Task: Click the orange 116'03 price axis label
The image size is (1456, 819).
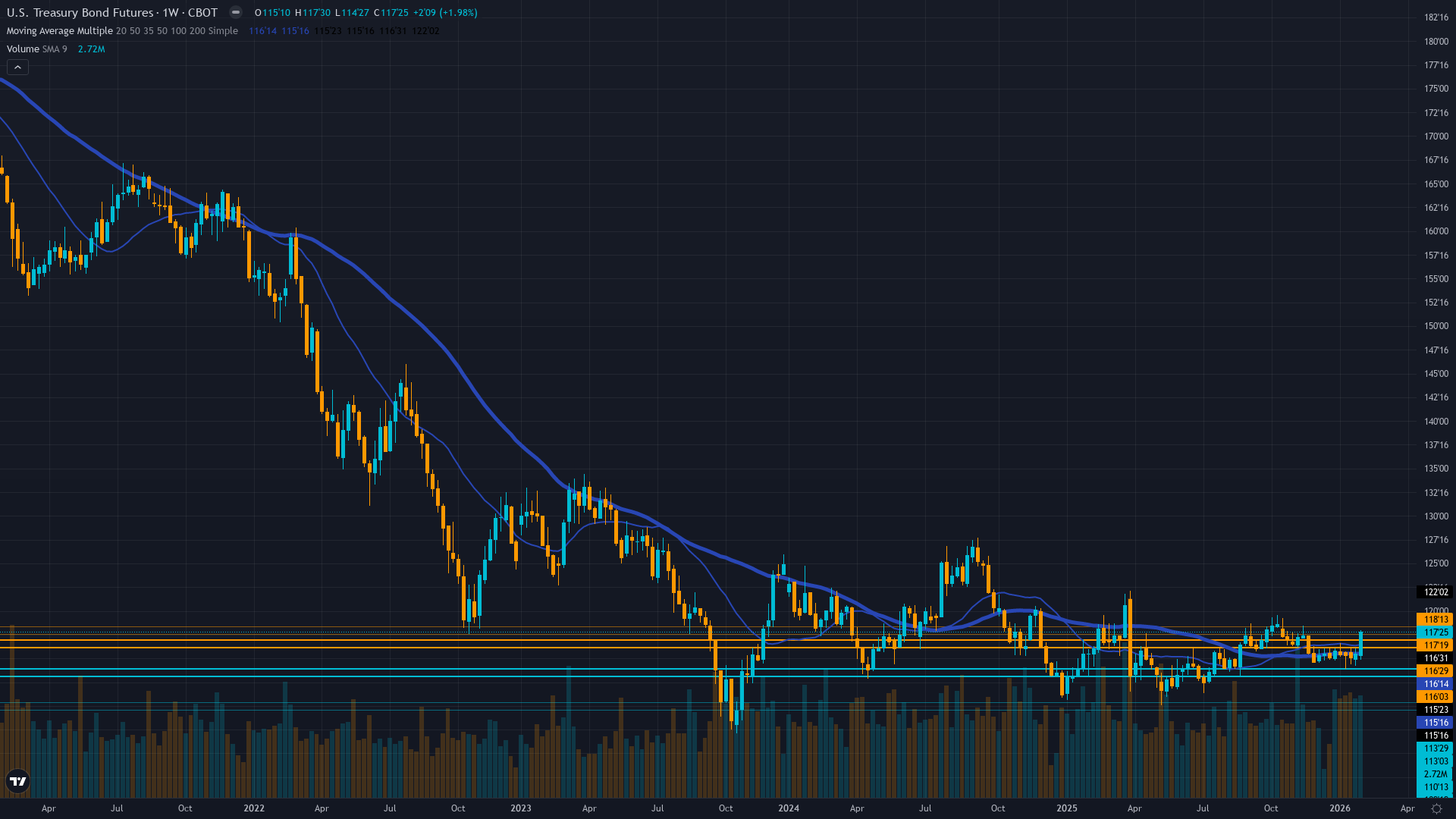Action: tap(1436, 697)
